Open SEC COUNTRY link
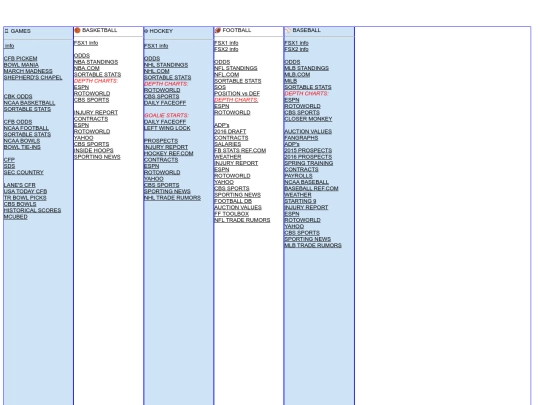 coord(23,172)
